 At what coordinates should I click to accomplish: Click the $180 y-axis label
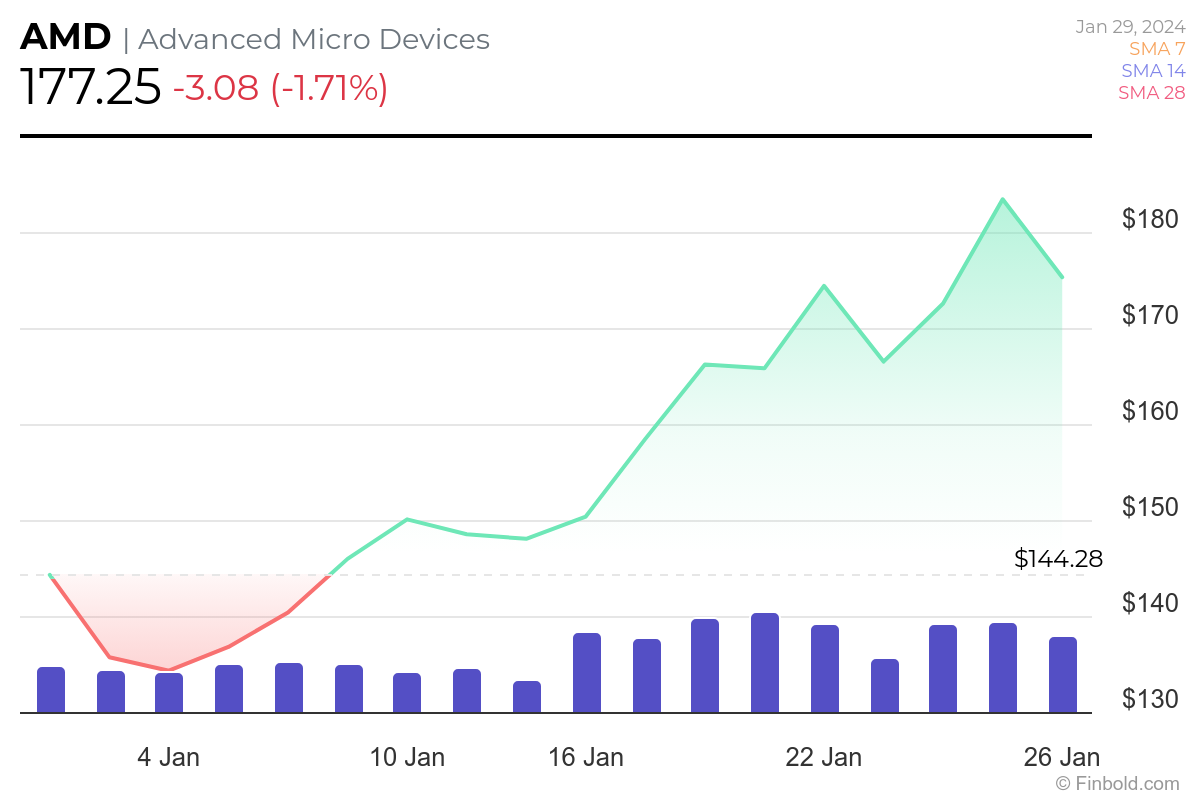tap(1150, 219)
